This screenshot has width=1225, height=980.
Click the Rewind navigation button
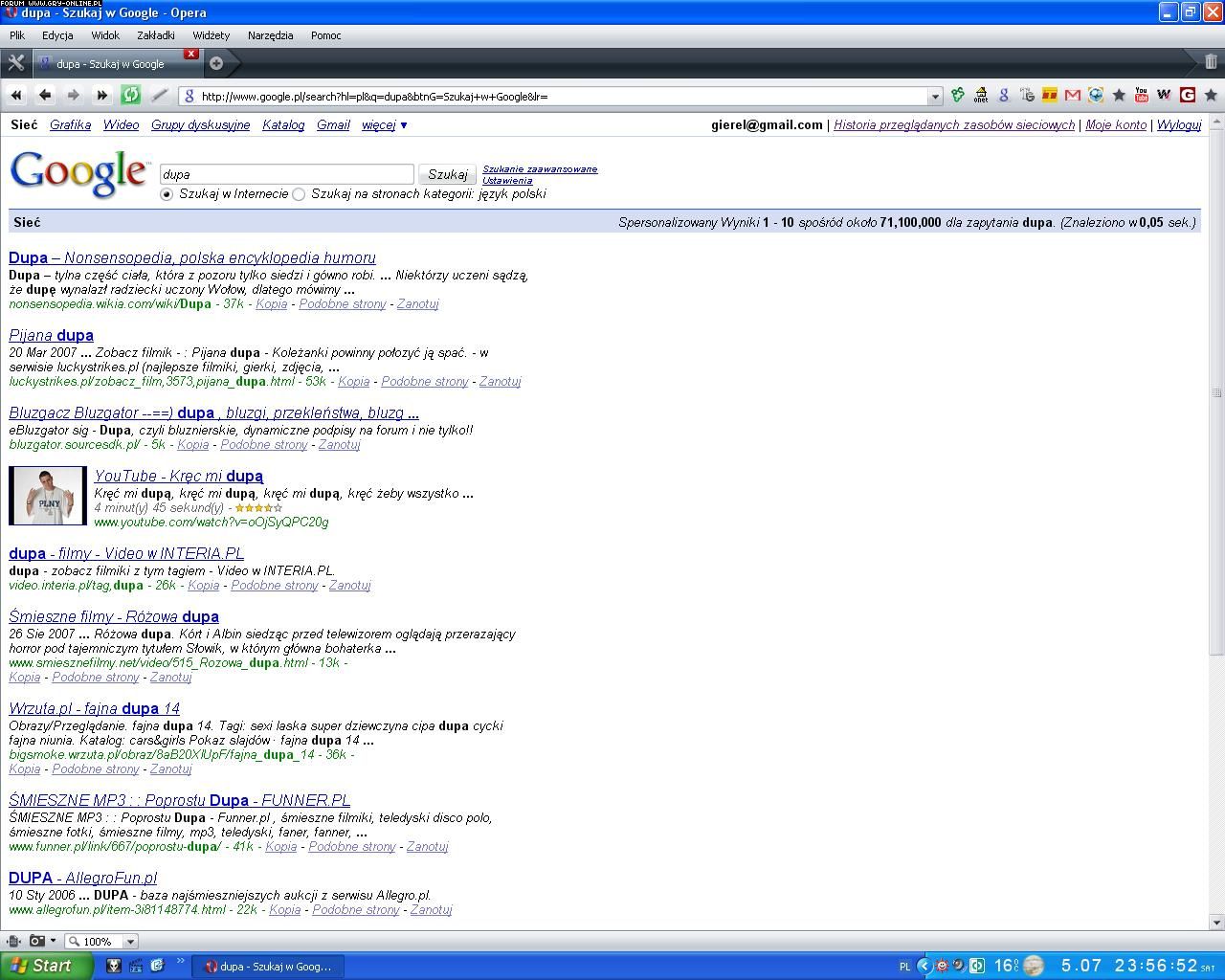tap(16, 95)
